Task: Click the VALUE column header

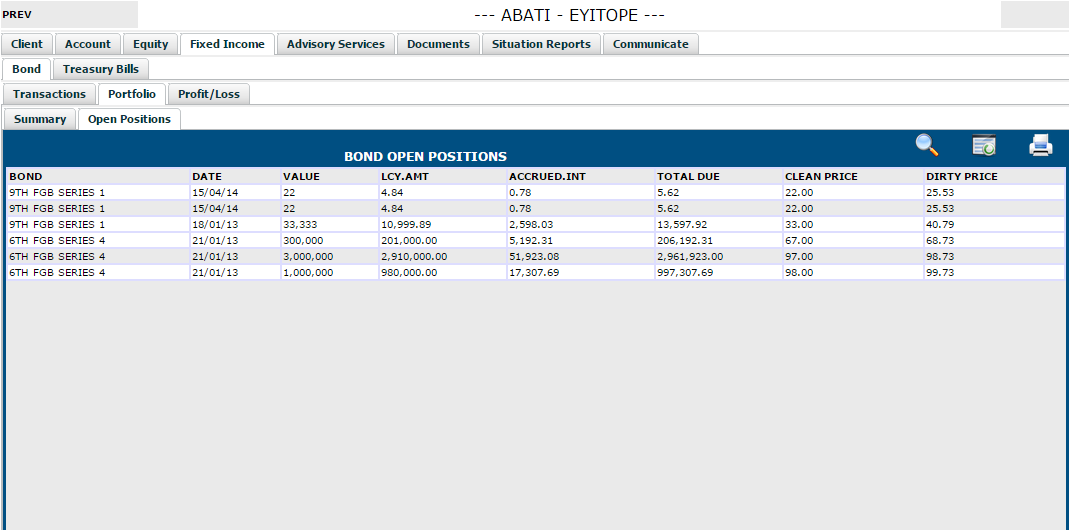Action: click(330, 176)
